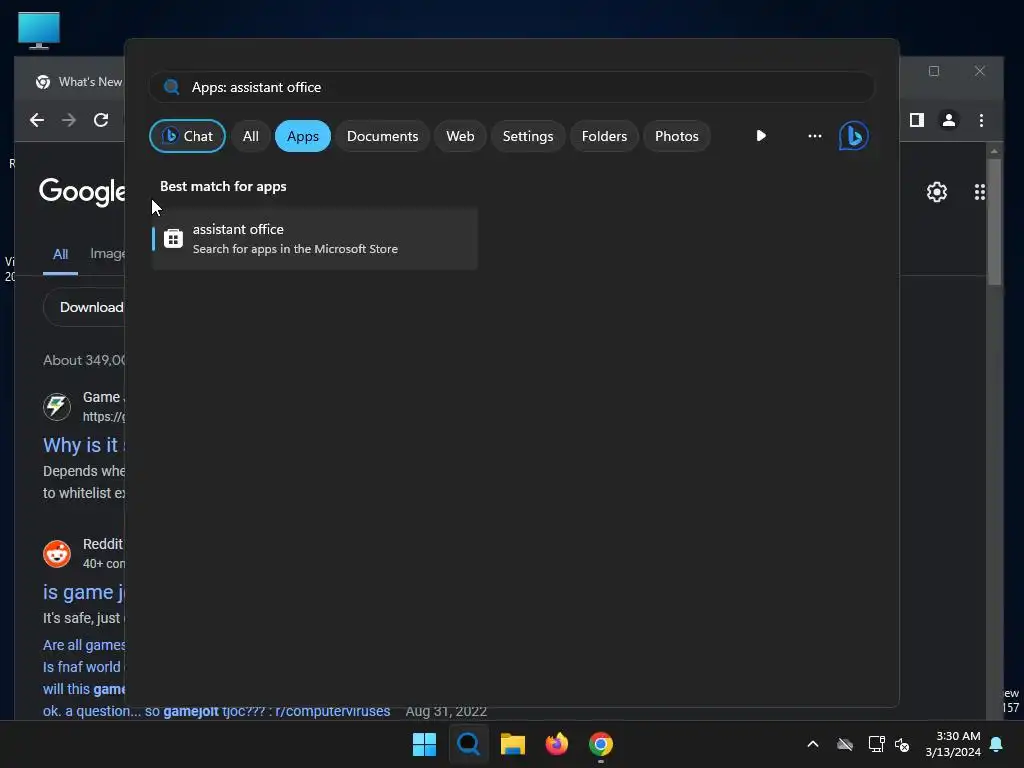Open the 'is game j' Reddit result
This screenshot has width=1024, height=768.
click(84, 592)
